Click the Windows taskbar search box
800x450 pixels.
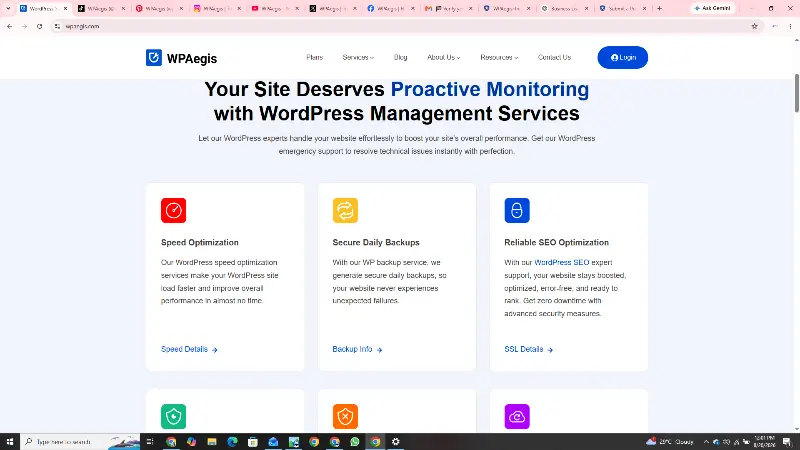point(80,441)
